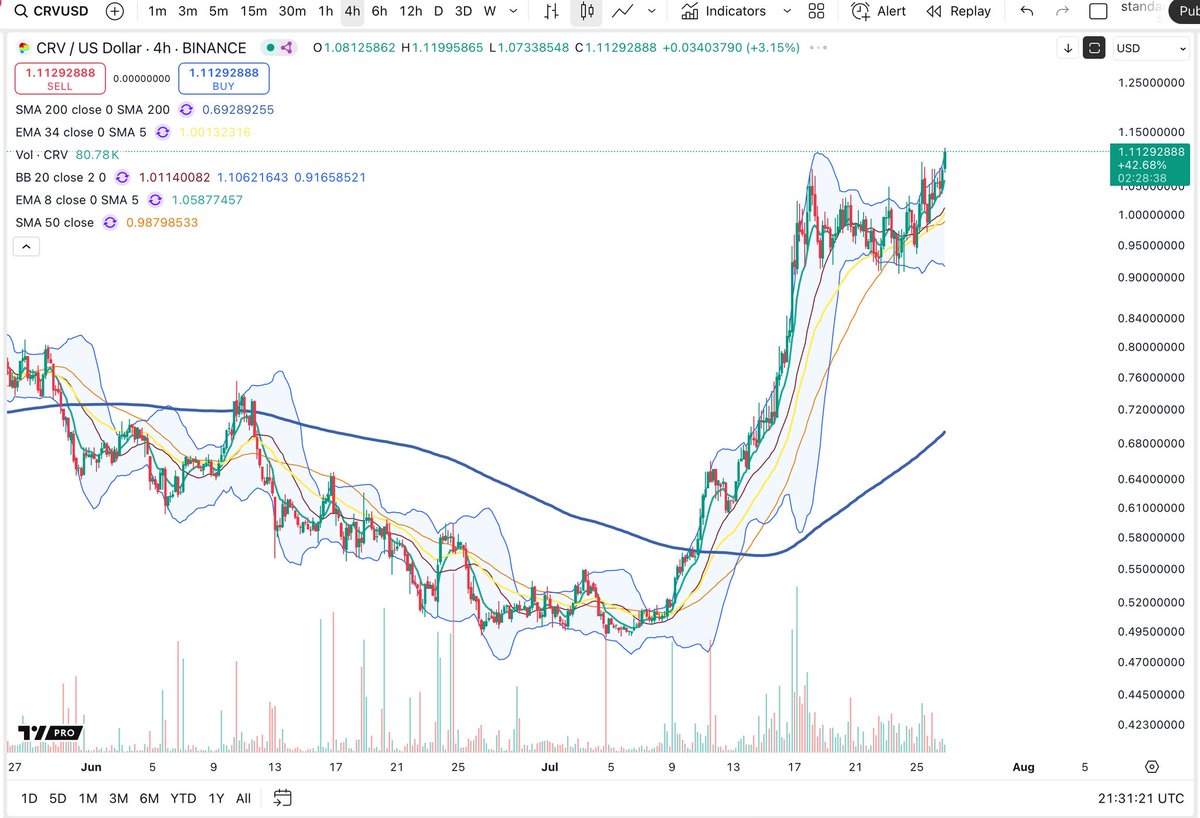Select the 3m timeframe
Image resolution: width=1200 pixels, height=818 pixels.
pyautogui.click(x=187, y=11)
